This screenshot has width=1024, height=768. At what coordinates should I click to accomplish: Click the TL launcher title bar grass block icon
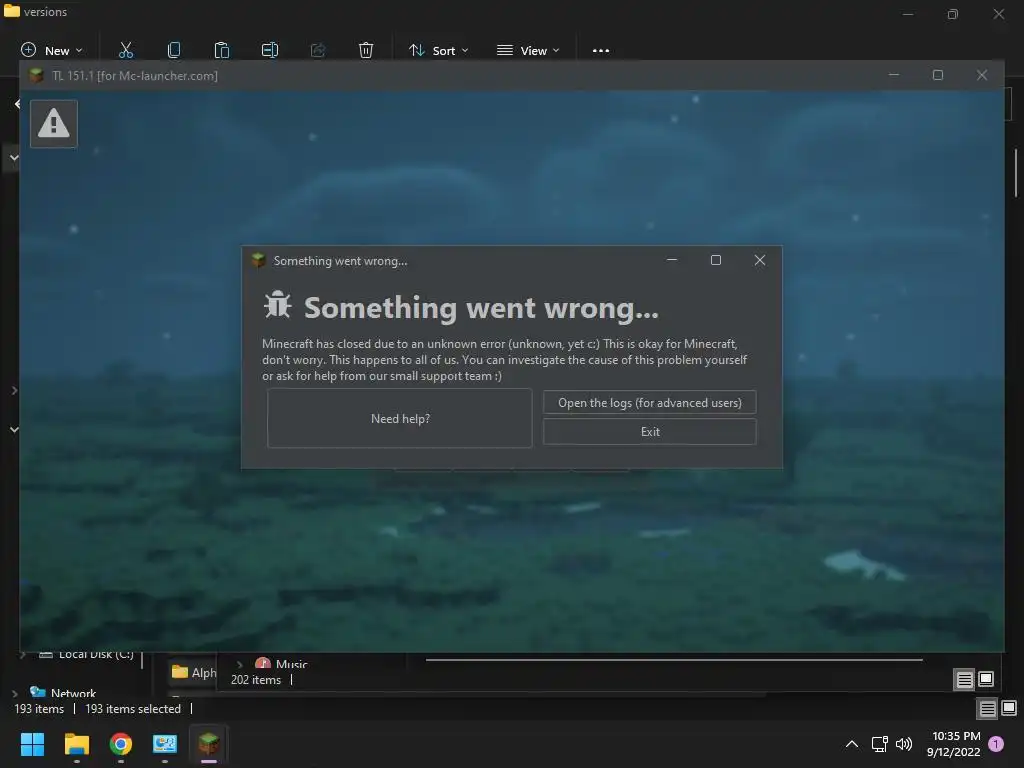[37, 76]
